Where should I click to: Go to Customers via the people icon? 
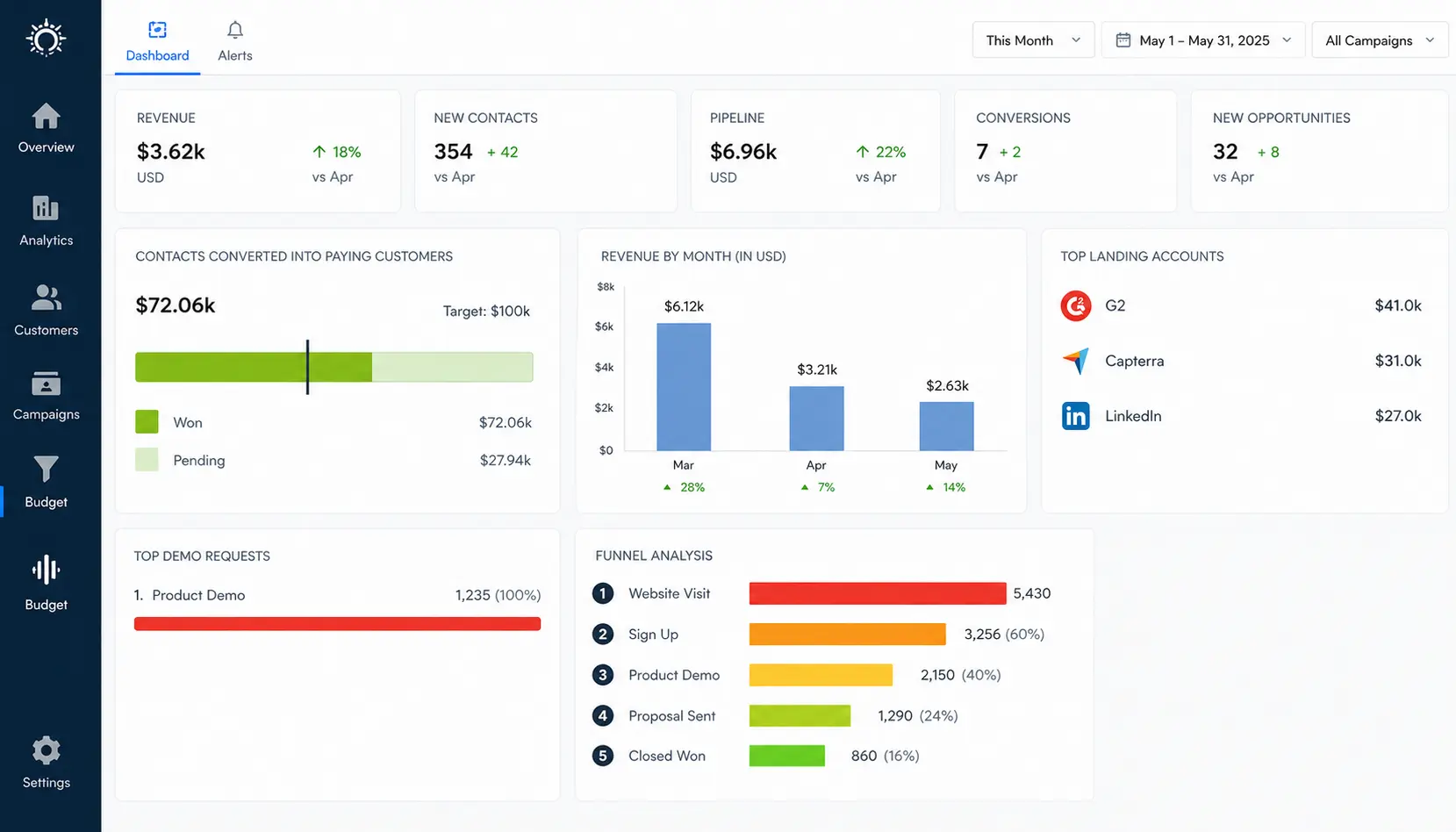point(46,298)
